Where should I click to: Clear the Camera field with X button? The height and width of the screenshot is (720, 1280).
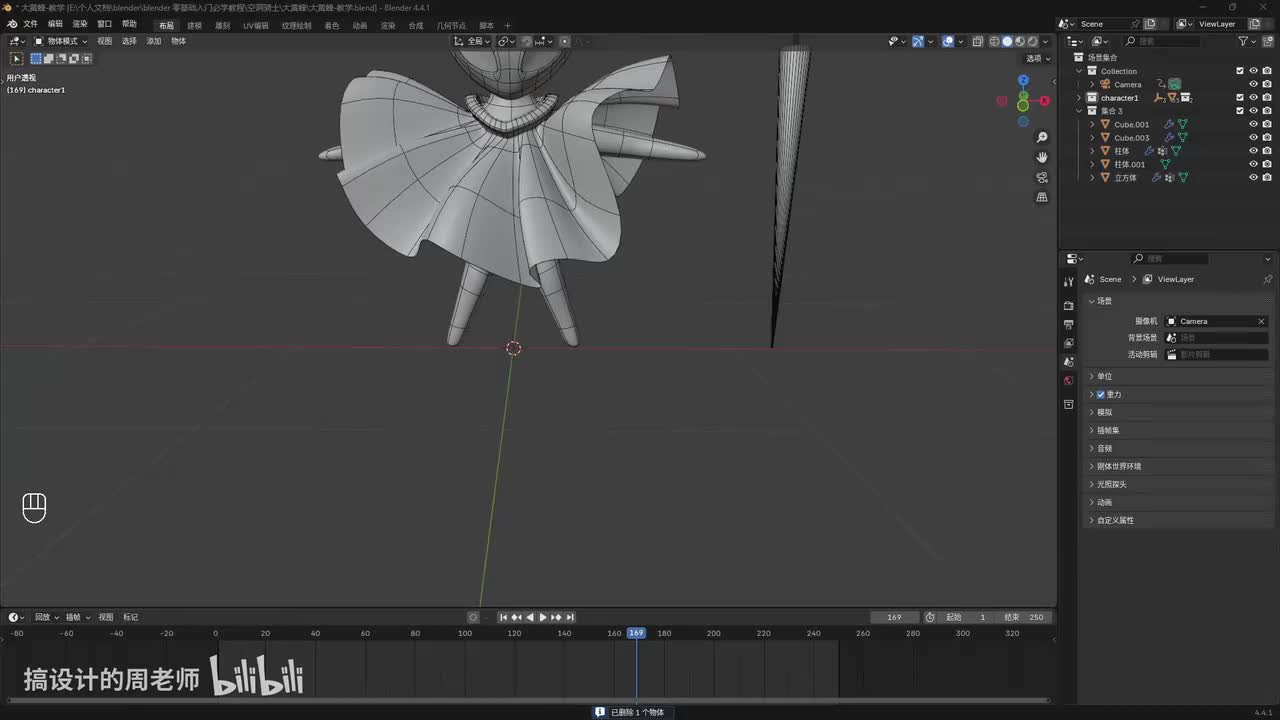1261,321
